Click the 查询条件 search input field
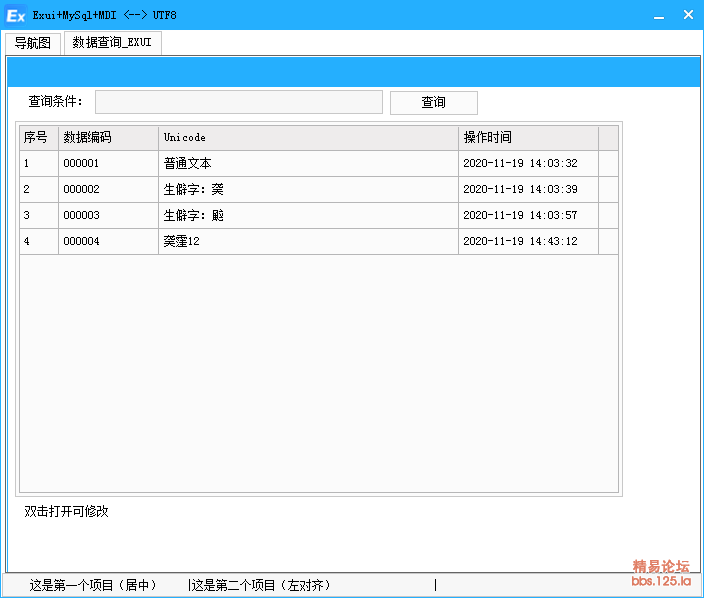704x598 pixels. 238,102
